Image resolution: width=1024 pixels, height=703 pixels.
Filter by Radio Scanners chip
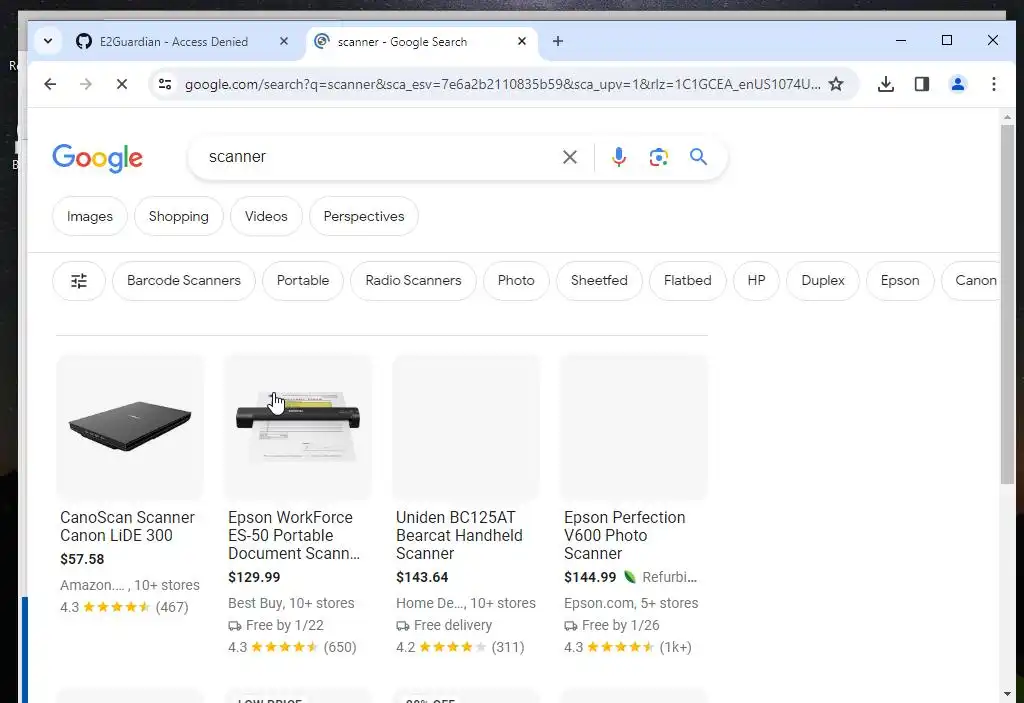(413, 281)
